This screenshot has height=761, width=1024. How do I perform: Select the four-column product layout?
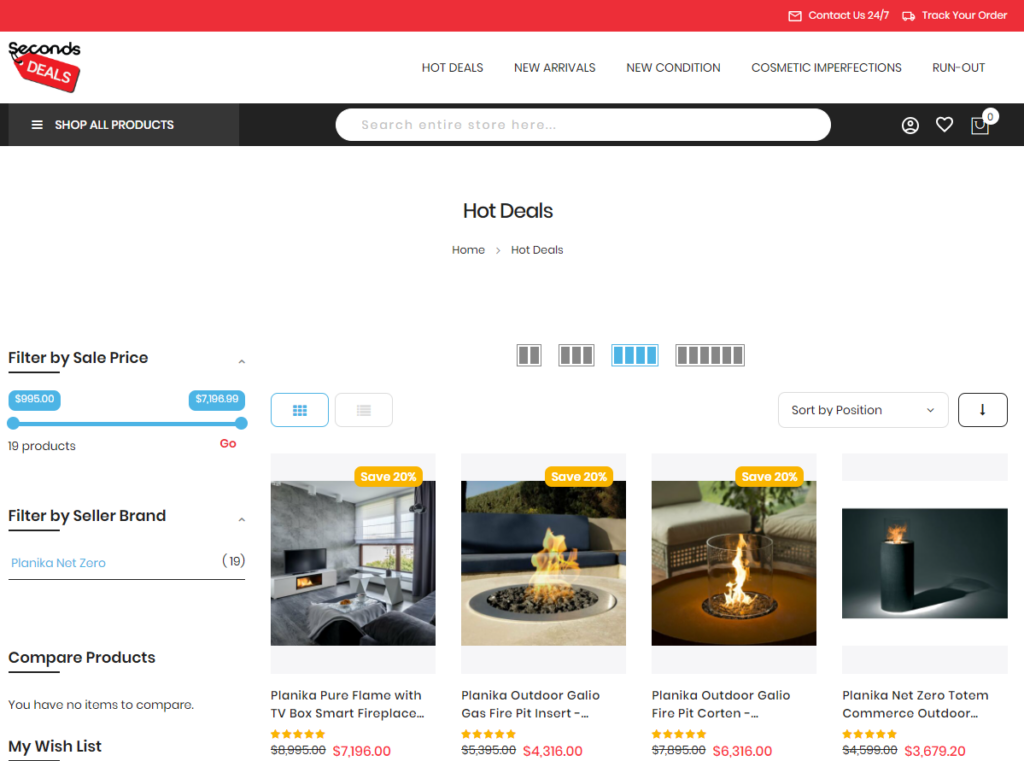click(x=635, y=355)
